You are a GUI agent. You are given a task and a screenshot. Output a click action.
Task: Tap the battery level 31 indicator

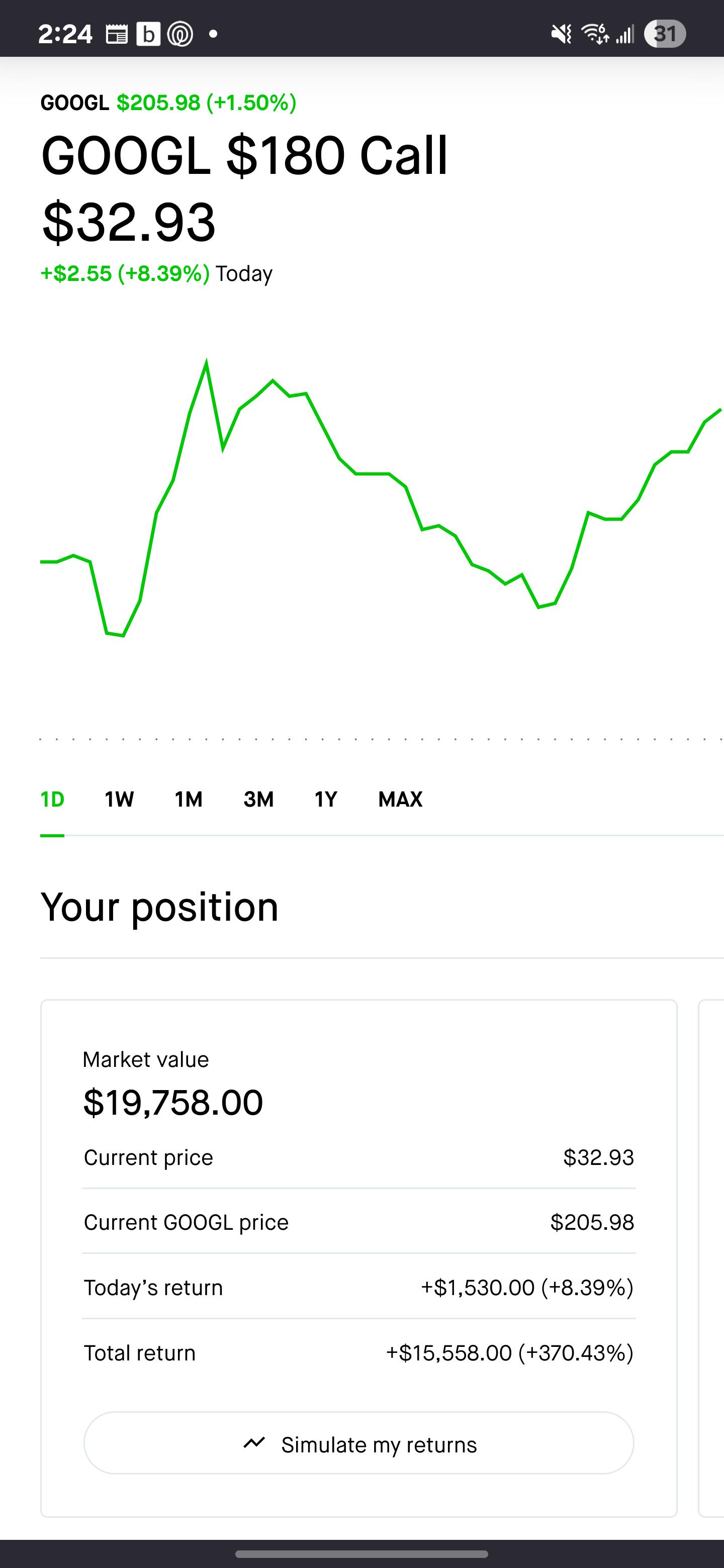[x=665, y=34]
